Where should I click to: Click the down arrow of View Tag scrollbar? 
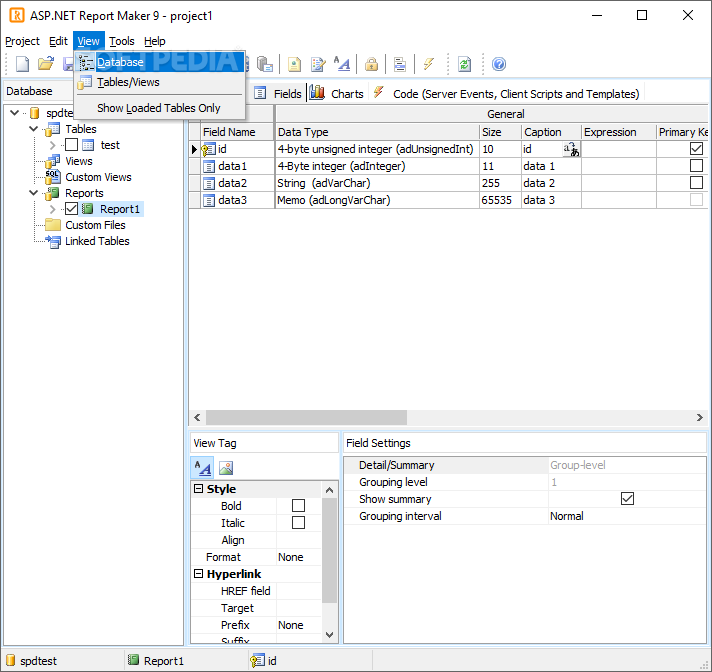pyautogui.click(x=330, y=634)
